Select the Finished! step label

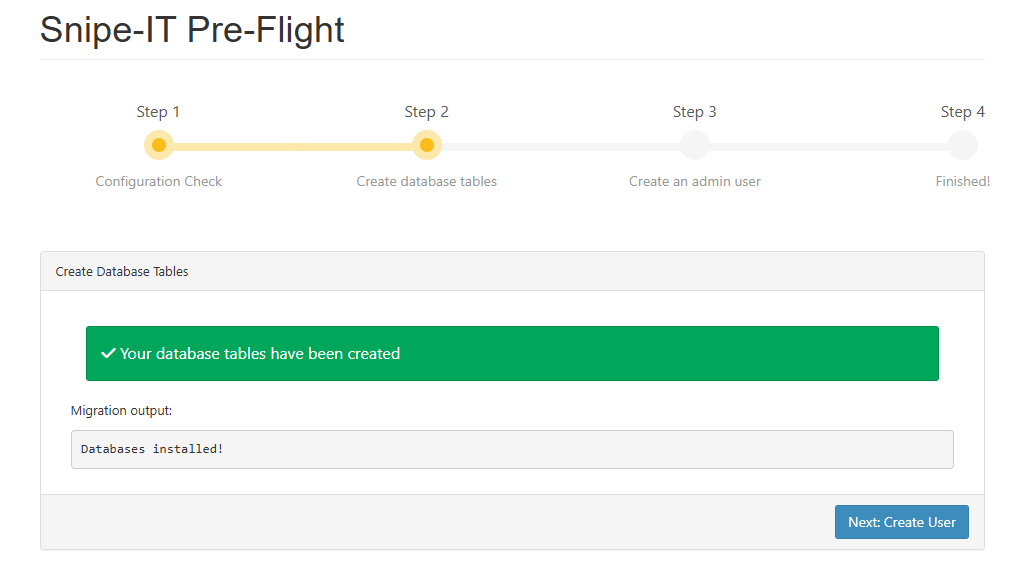coord(962,181)
